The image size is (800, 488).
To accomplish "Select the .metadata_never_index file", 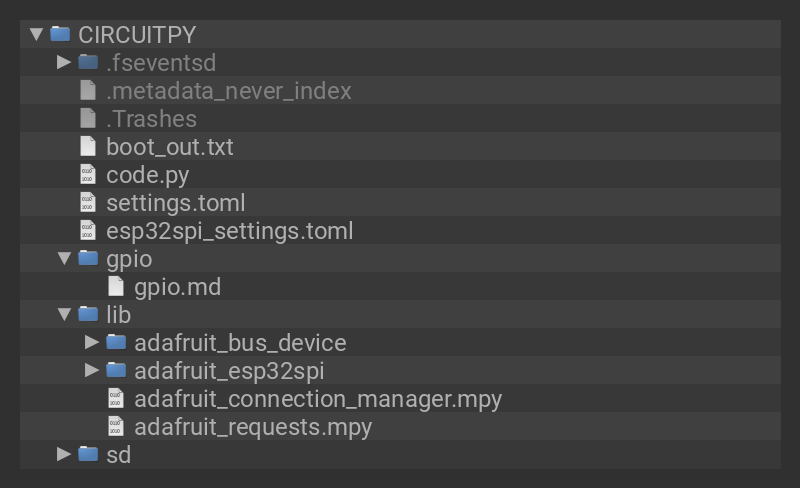I will pyautogui.click(x=228, y=91).
